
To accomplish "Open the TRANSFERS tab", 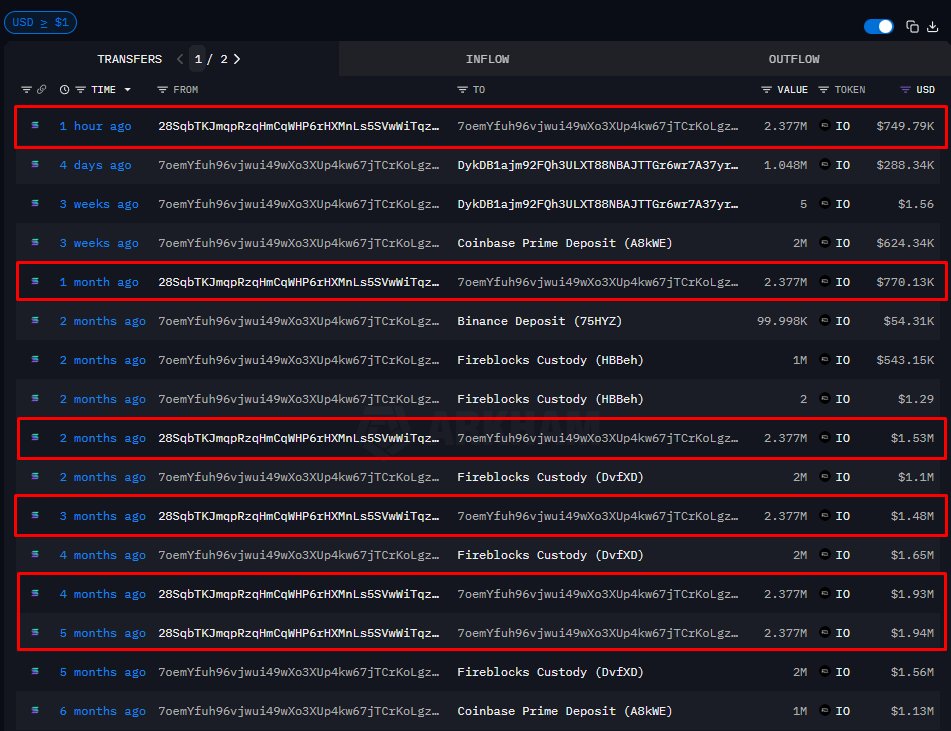I will (129, 59).
